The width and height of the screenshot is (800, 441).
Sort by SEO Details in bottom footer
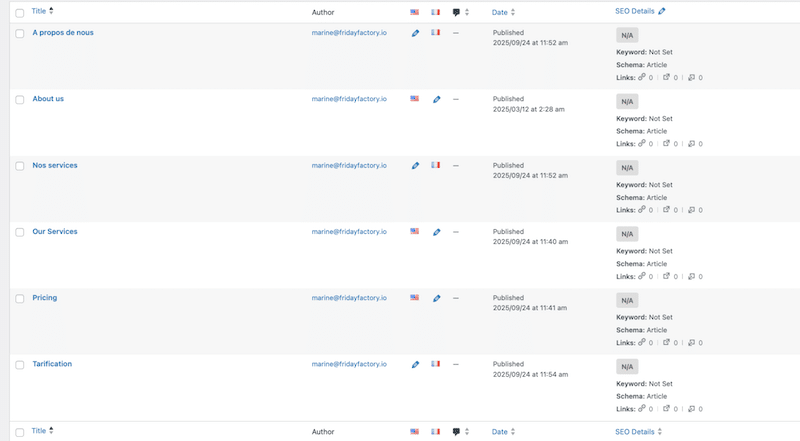coord(638,432)
